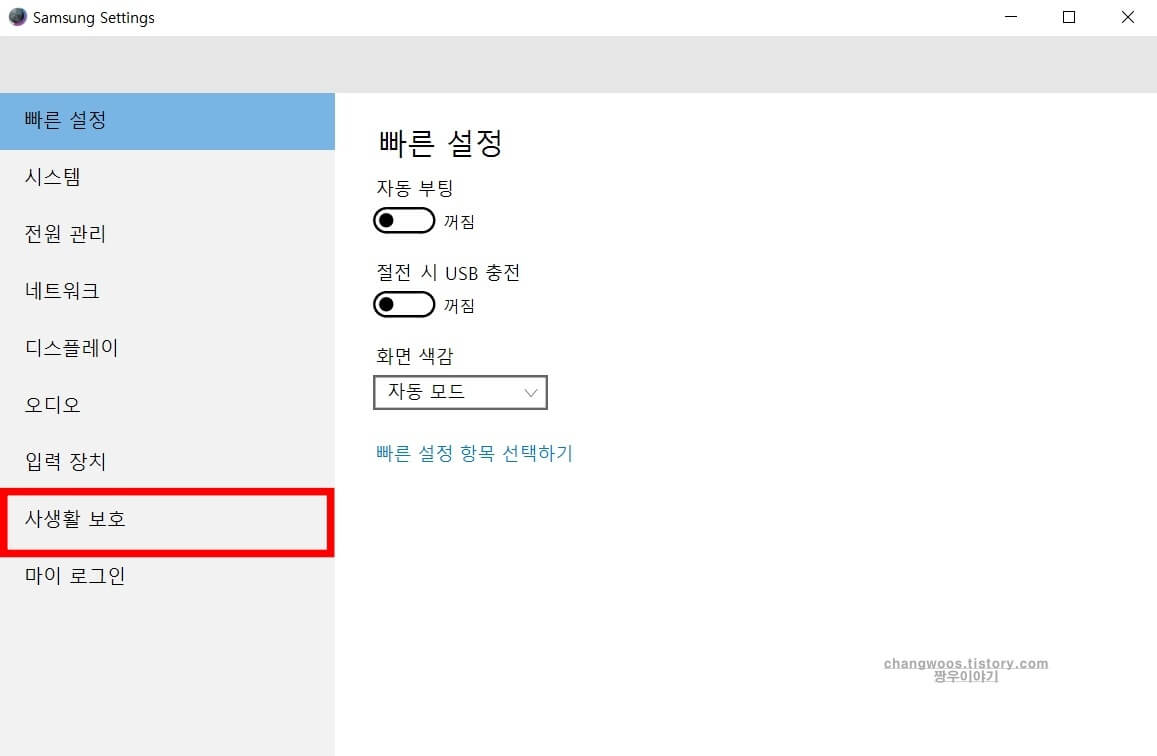This screenshot has height=756, width=1157.
Task: Go to 네트워크 settings
Action: coord(167,291)
